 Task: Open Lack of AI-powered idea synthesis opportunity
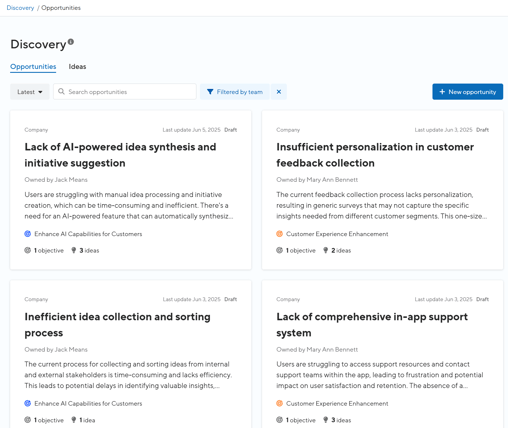click(120, 155)
